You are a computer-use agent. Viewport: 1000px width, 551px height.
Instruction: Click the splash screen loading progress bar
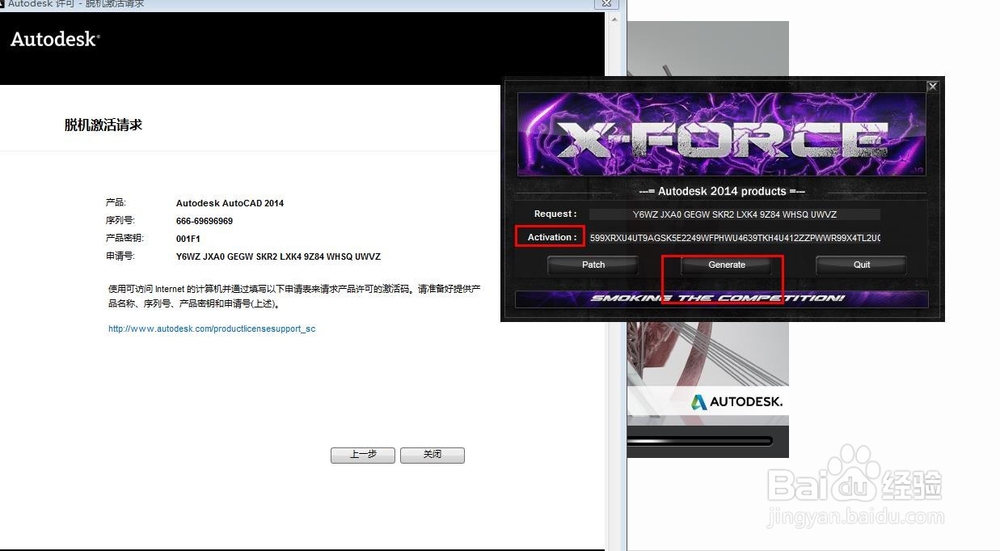click(x=700, y=441)
